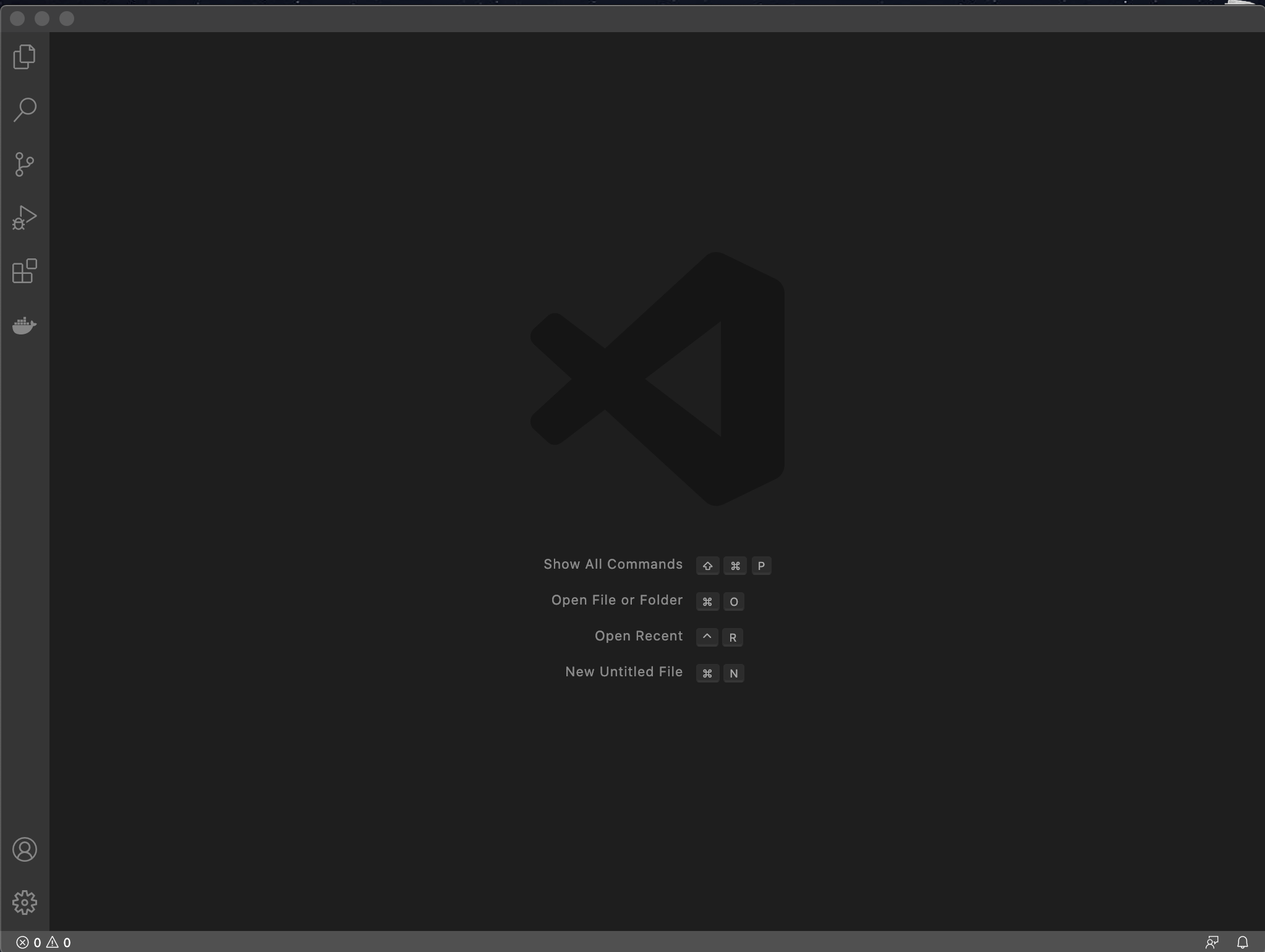Open the Docker view whale icon

(x=25, y=325)
